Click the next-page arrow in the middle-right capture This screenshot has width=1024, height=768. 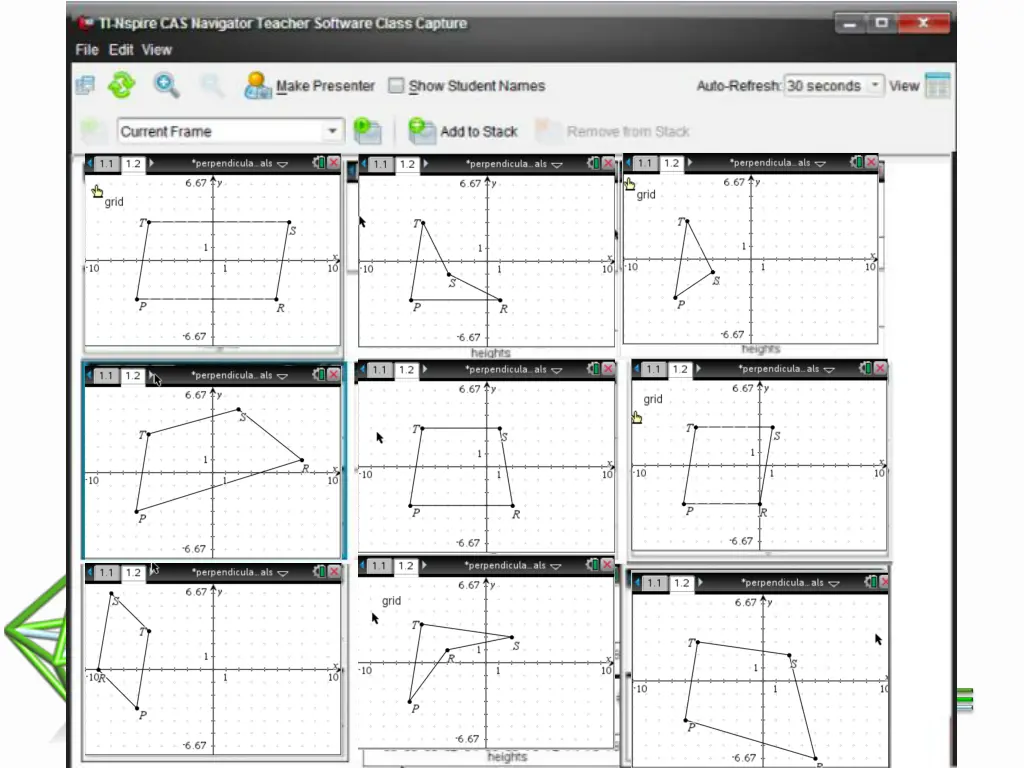[x=699, y=369]
